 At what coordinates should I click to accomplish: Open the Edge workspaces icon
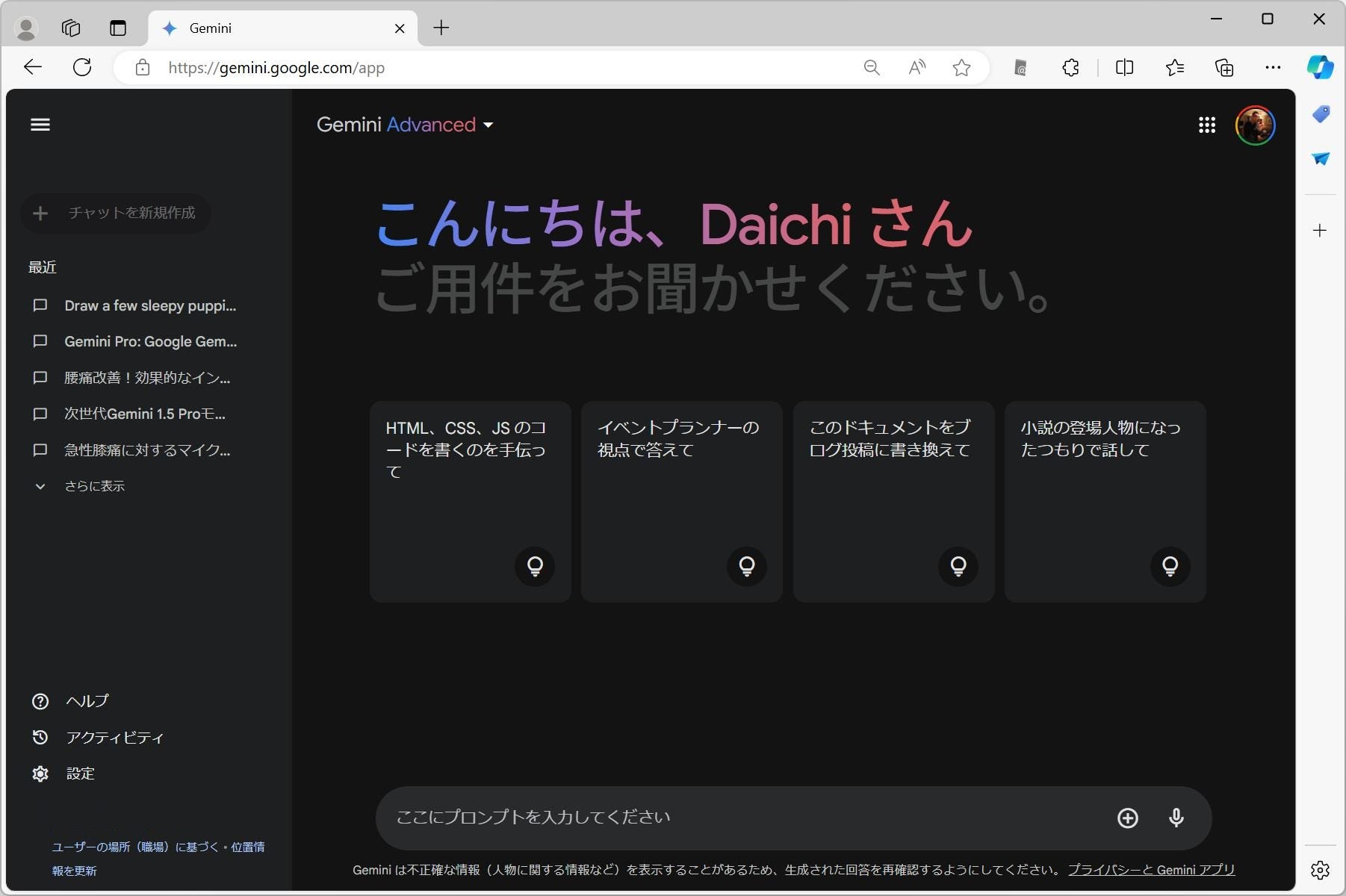71,28
